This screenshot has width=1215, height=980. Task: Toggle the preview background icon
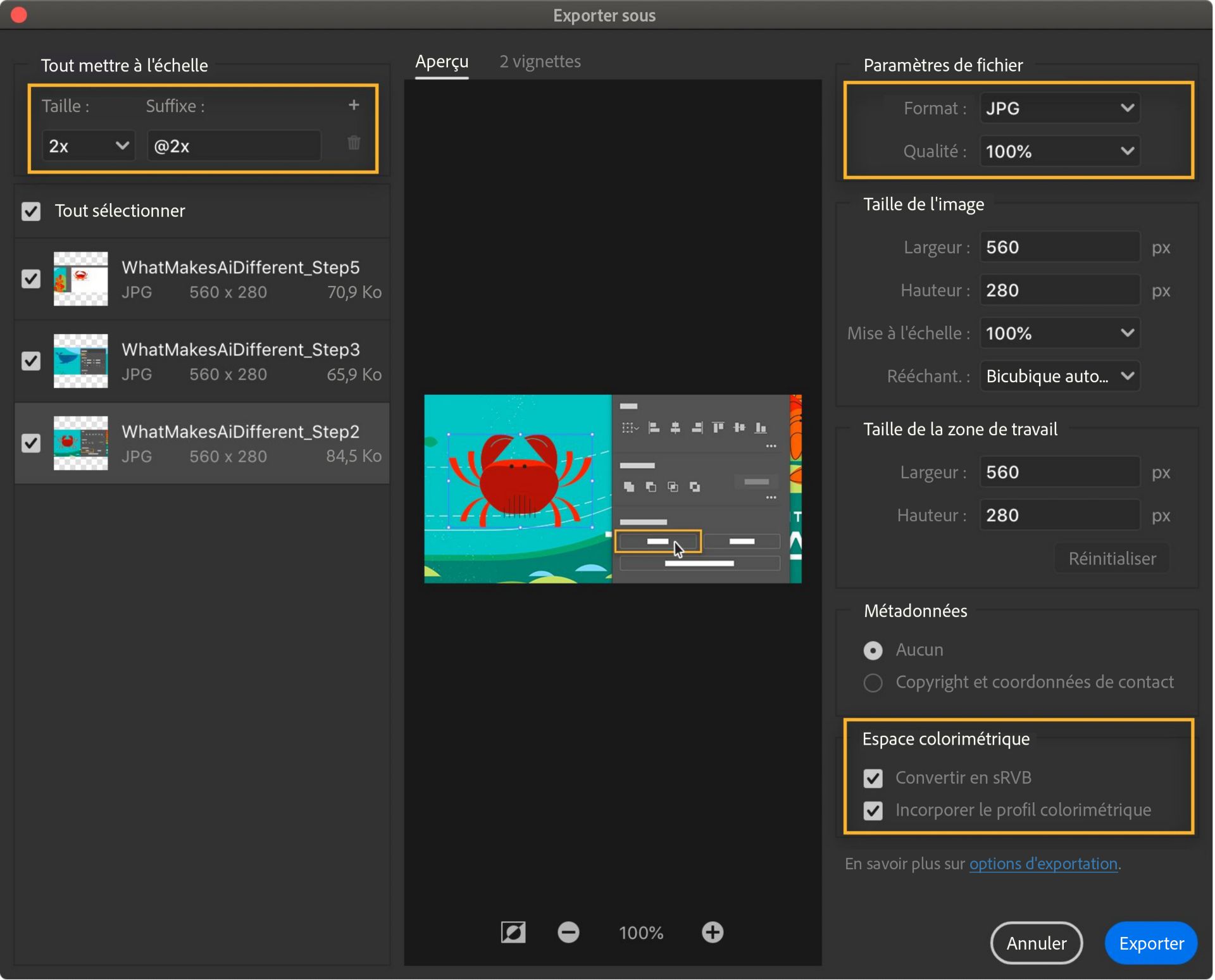tap(513, 932)
